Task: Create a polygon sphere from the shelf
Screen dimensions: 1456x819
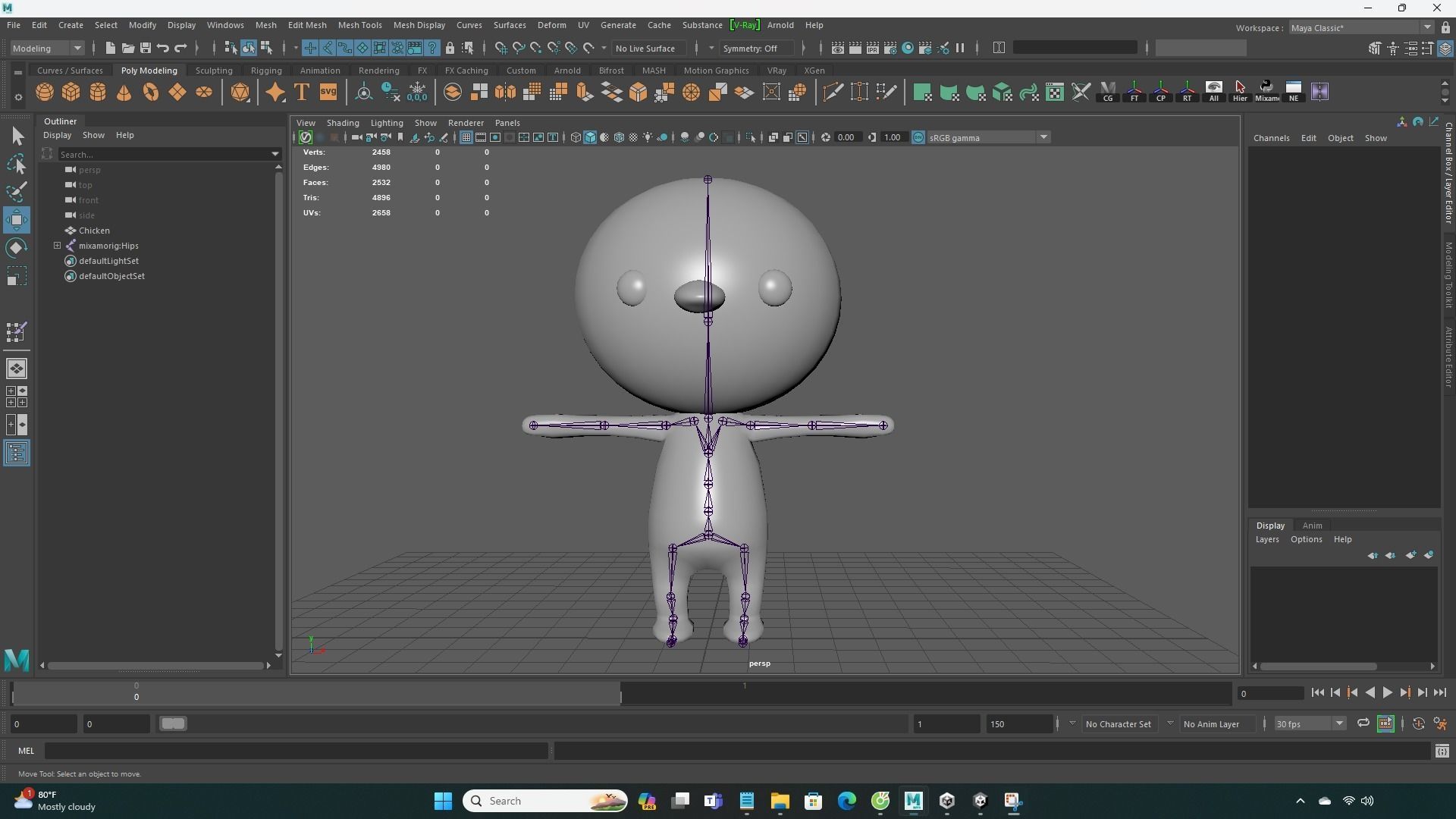Action: click(x=45, y=92)
